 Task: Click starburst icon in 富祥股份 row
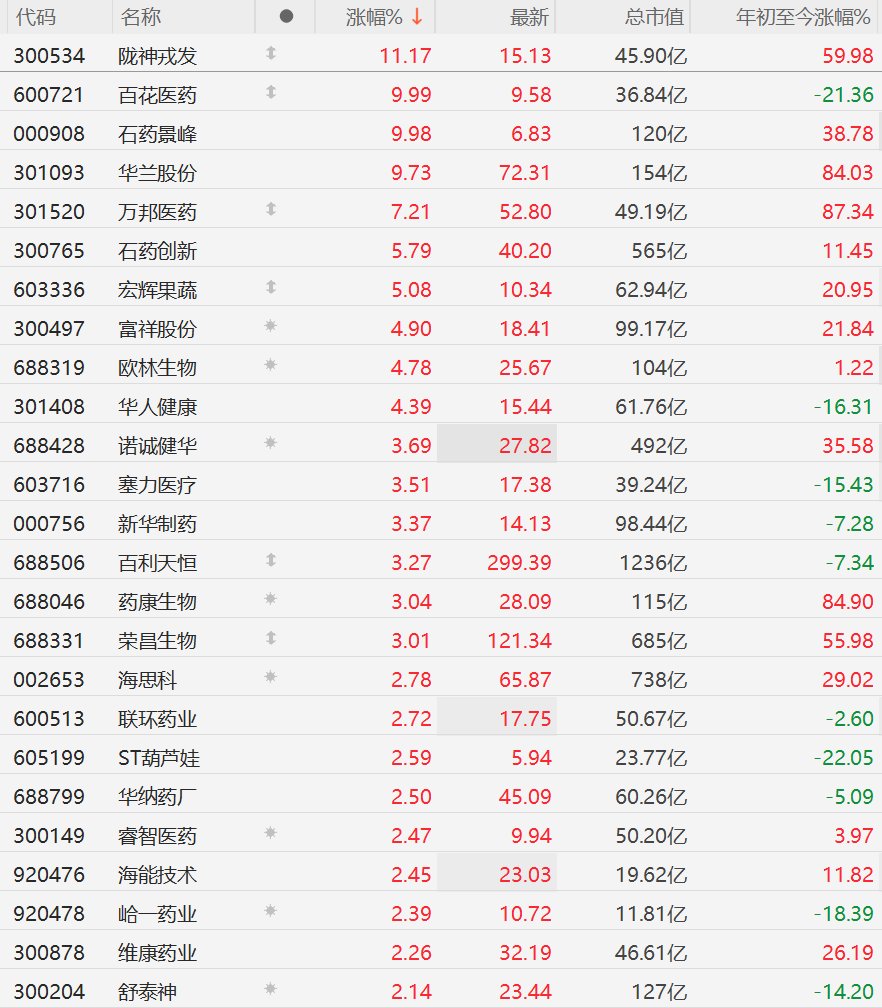(271, 326)
